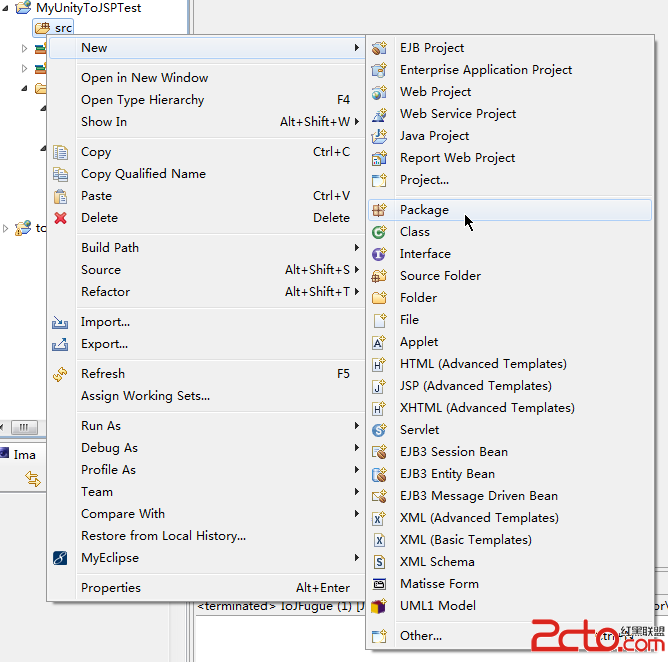668x662 pixels.
Task: Click the Matisse Form icon
Action: click(379, 584)
